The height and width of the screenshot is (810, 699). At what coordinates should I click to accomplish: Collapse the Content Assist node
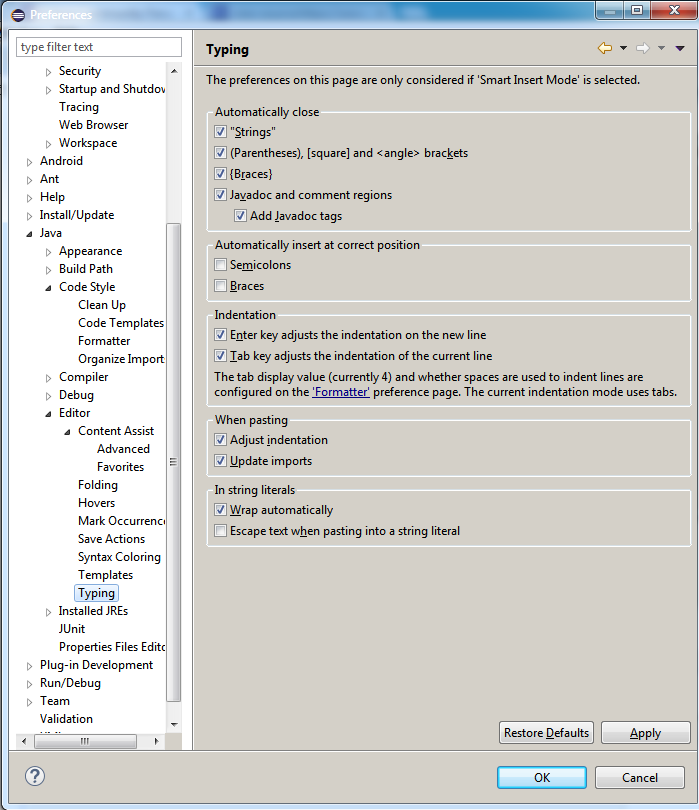tap(67, 432)
